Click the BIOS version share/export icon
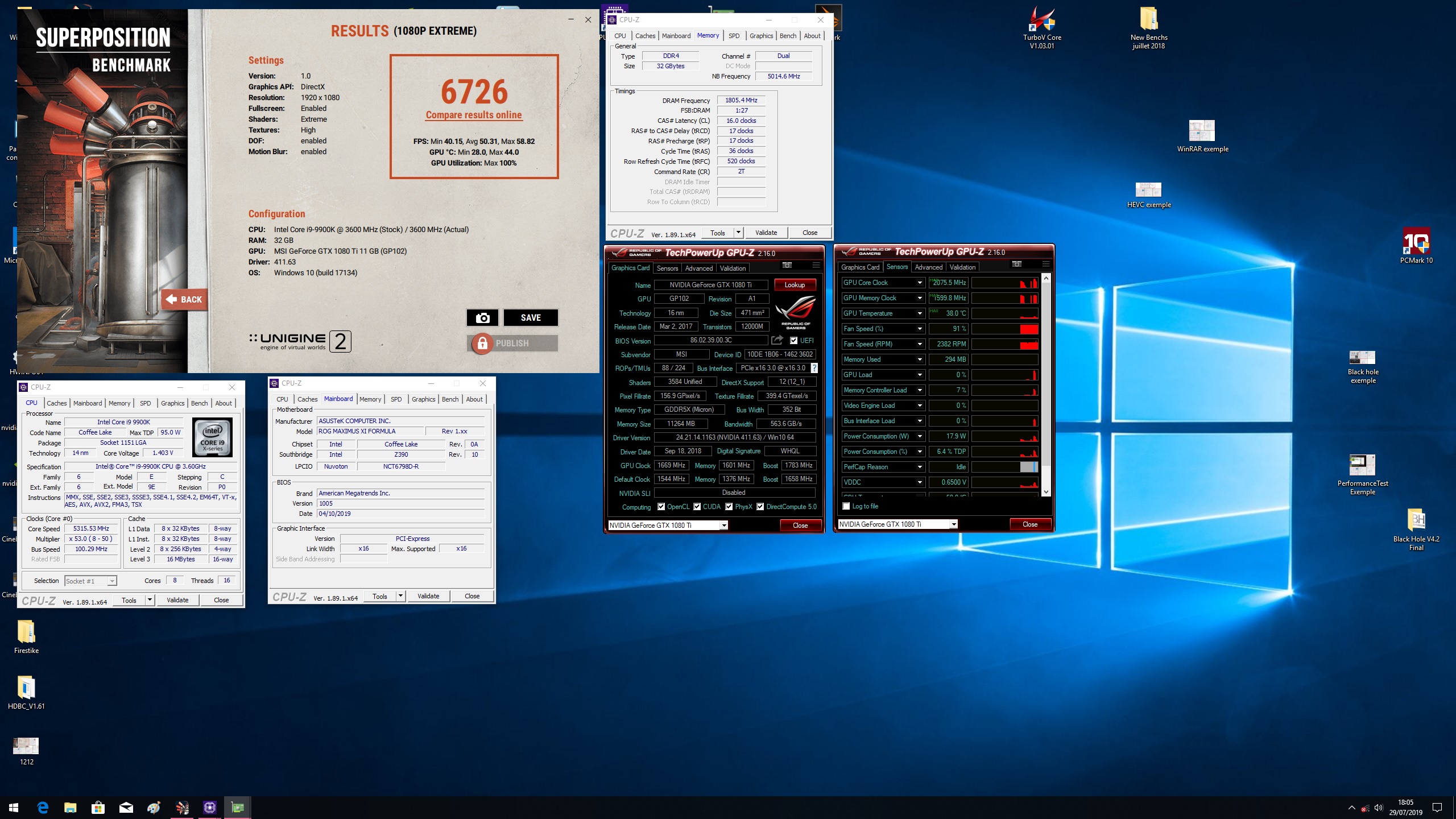 777,340
